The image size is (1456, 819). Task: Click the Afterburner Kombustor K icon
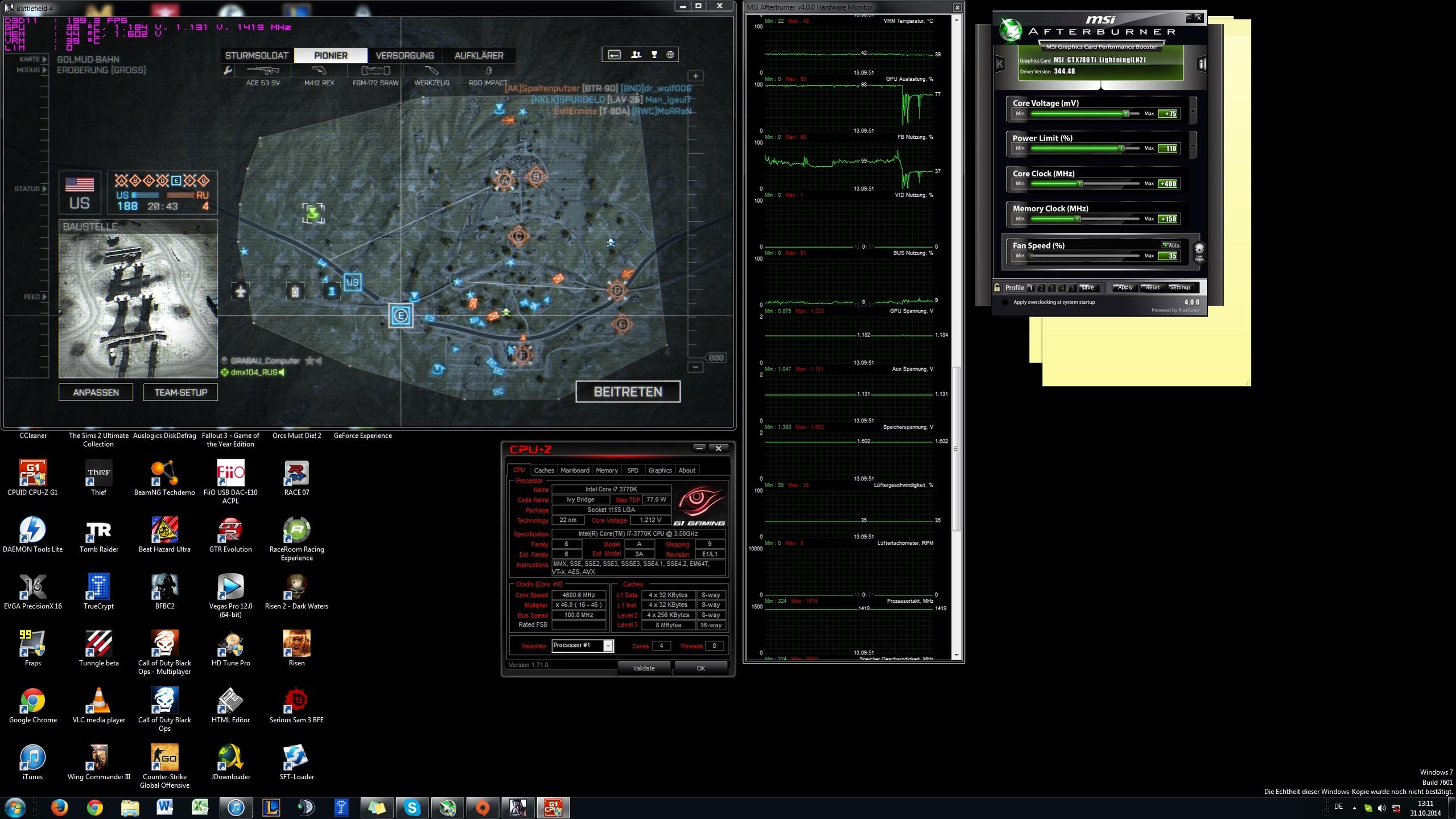[1000, 64]
